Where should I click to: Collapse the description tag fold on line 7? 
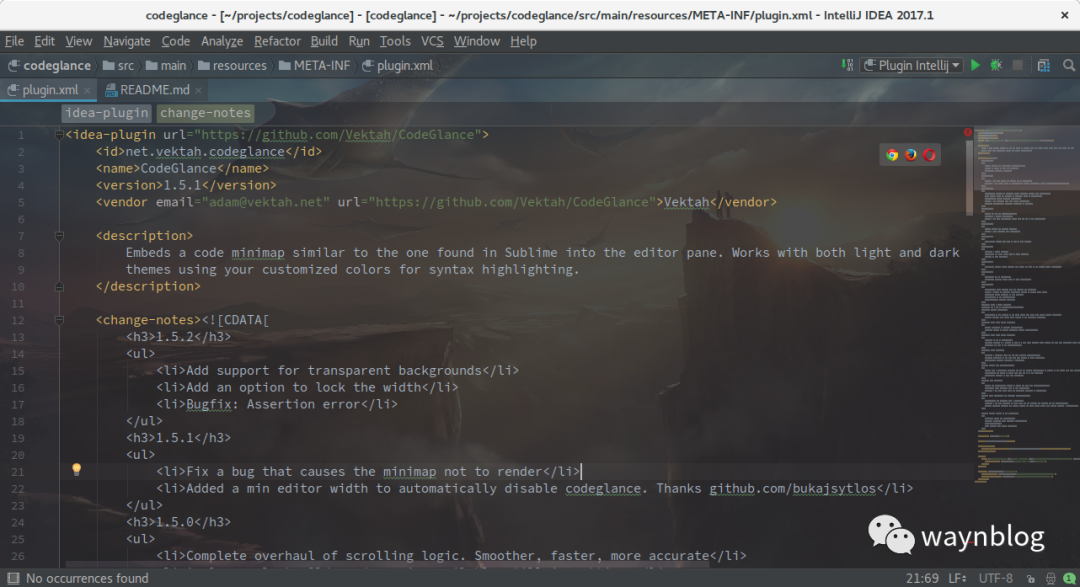point(59,236)
